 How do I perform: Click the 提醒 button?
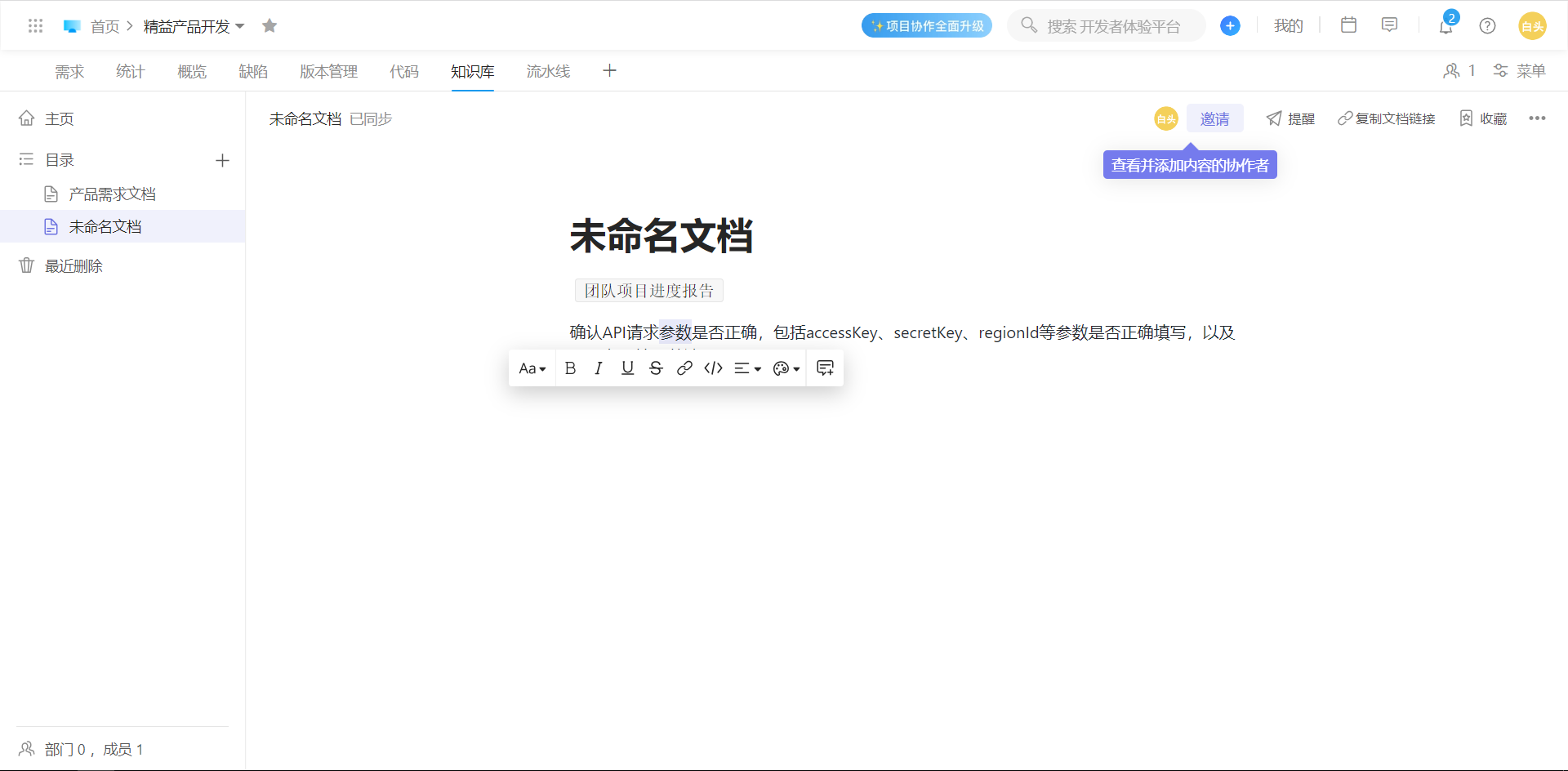[x=1290, y=118]
